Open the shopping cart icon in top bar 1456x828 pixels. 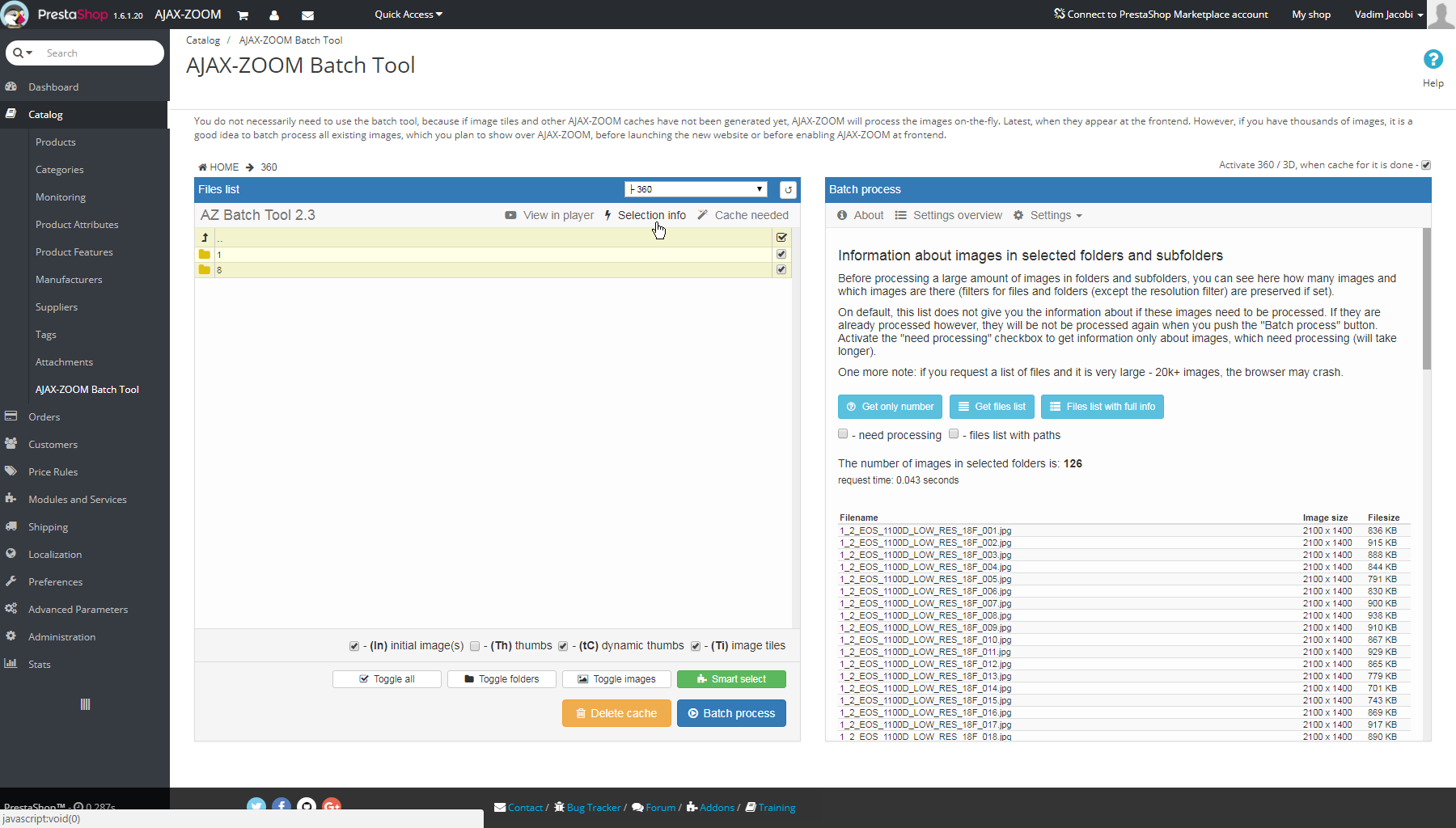click(243, 15)
